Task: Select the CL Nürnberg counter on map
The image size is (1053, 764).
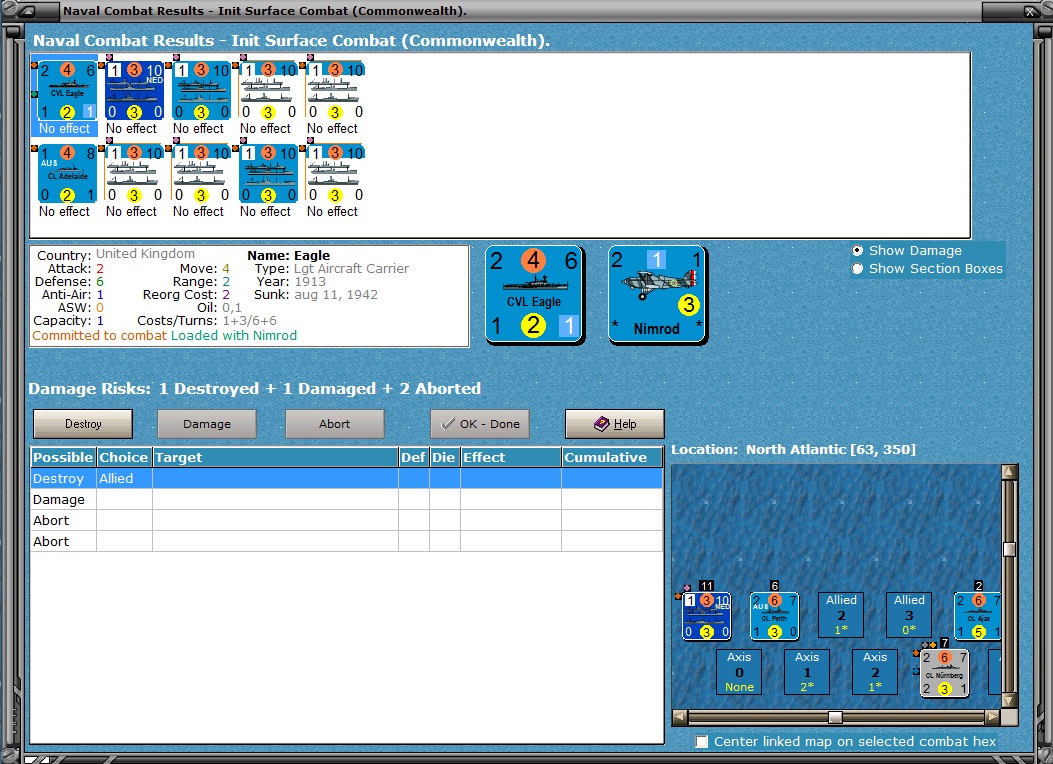Action: click(x=944, y=673)
